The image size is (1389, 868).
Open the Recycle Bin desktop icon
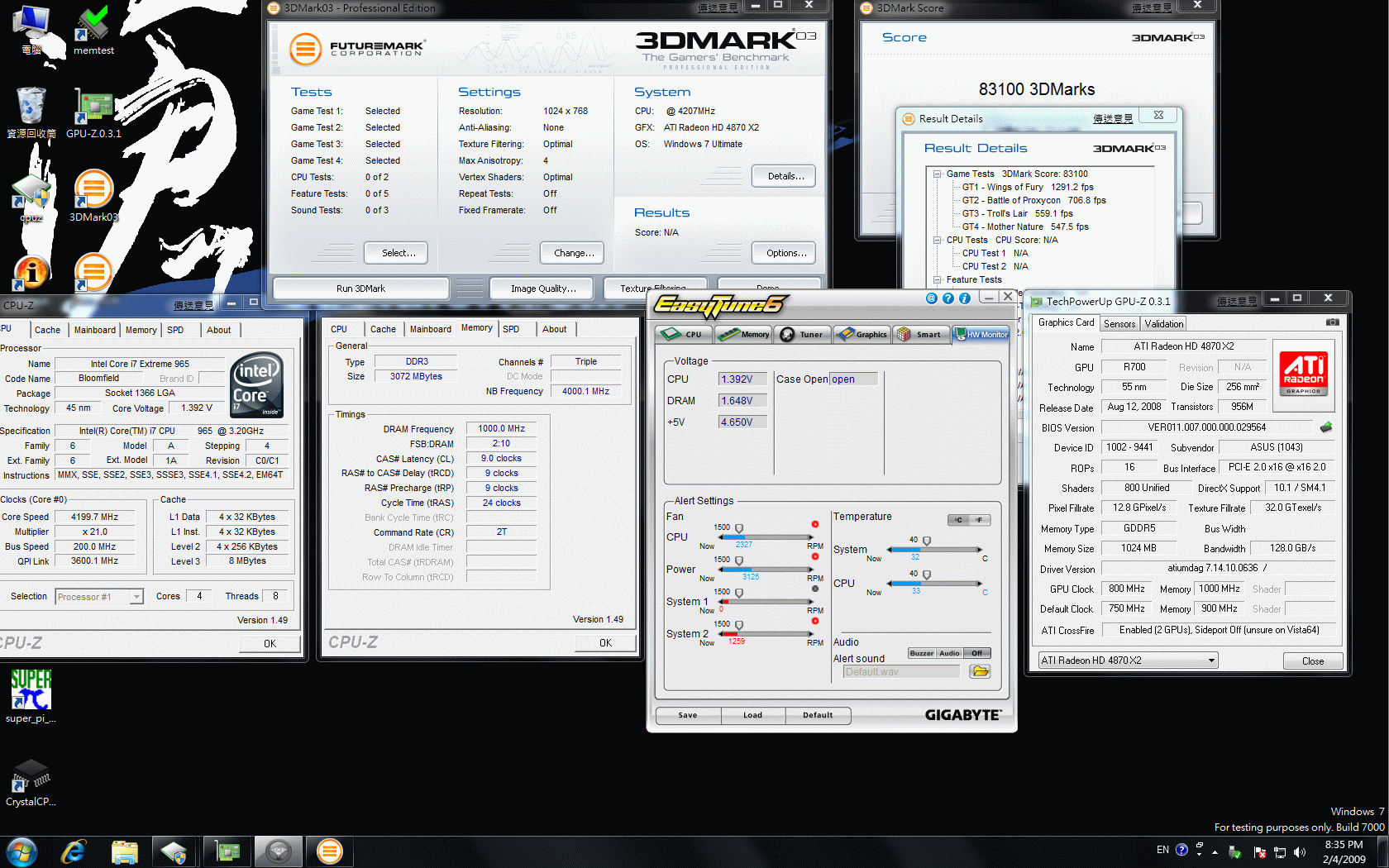pos(31,112)
